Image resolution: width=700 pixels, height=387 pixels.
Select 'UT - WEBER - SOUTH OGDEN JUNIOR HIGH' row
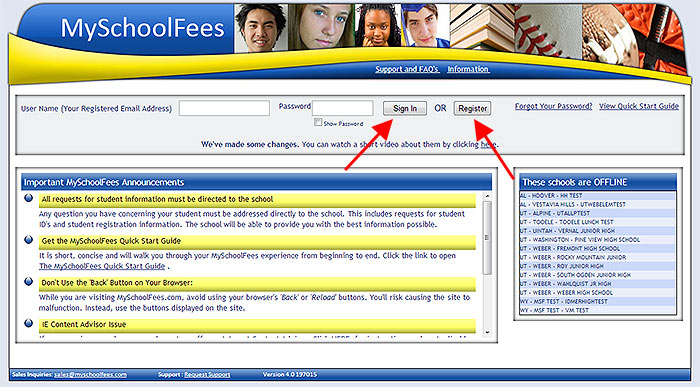[597, 275]
